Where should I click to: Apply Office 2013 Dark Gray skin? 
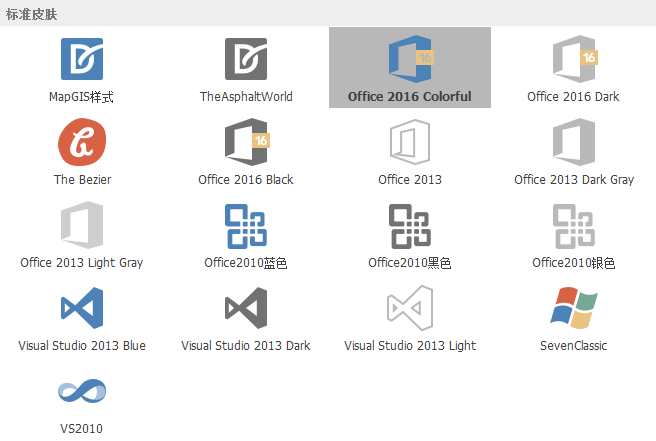[x=573, y=142]
